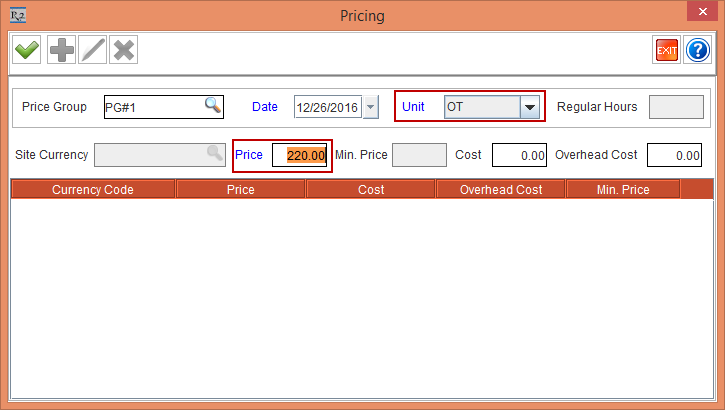This screenshot has width=725, height=410.
Task: Open help with the question mark icon
Action: pos(697,50)
